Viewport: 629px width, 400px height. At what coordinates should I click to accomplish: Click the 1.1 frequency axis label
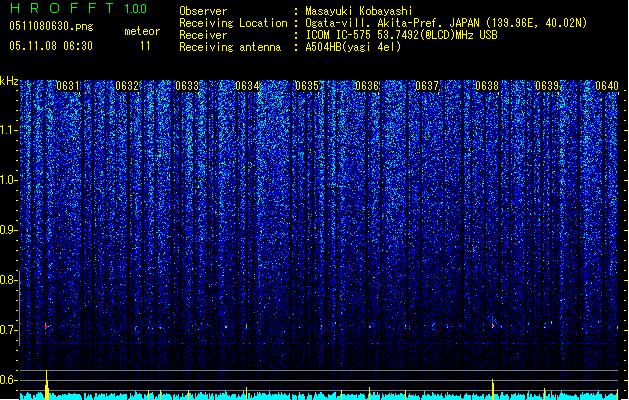click(x=7, y=130)
